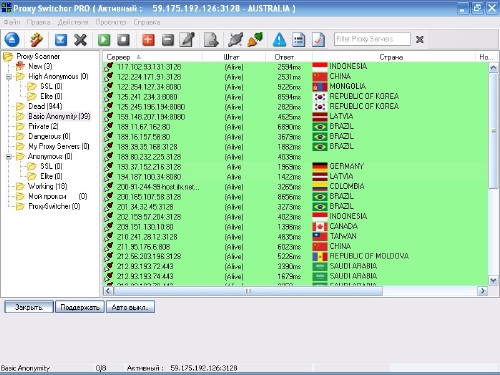Sort by the Сервер column header
This screenshot has width=500, height=375.
tap(152, 57)
